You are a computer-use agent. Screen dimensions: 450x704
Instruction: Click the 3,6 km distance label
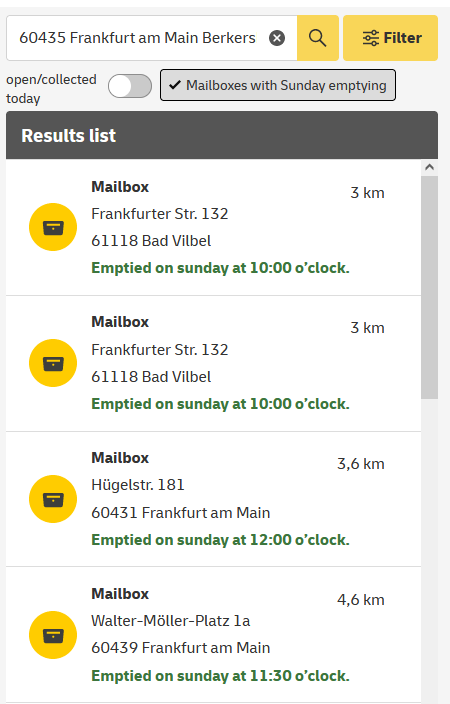(361, 464)
